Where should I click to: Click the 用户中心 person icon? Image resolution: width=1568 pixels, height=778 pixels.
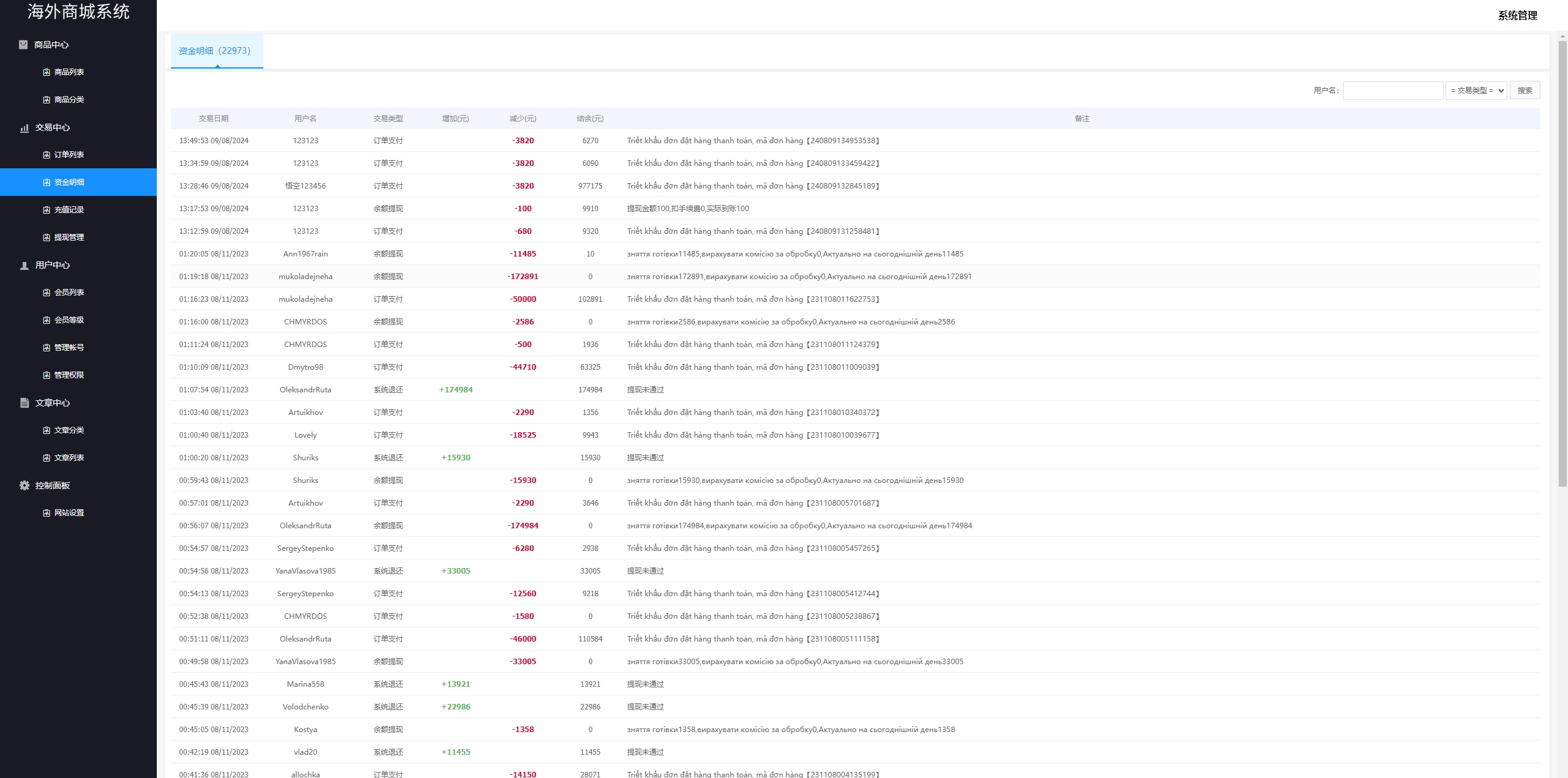(x=24, y=266)
